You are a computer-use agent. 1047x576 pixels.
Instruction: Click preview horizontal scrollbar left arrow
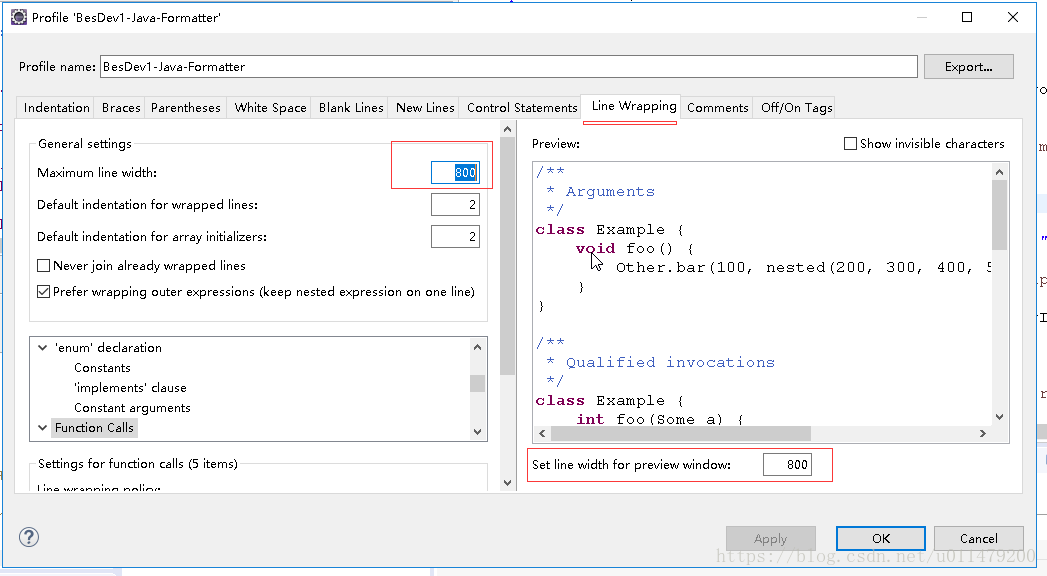[x=542, y=433]
